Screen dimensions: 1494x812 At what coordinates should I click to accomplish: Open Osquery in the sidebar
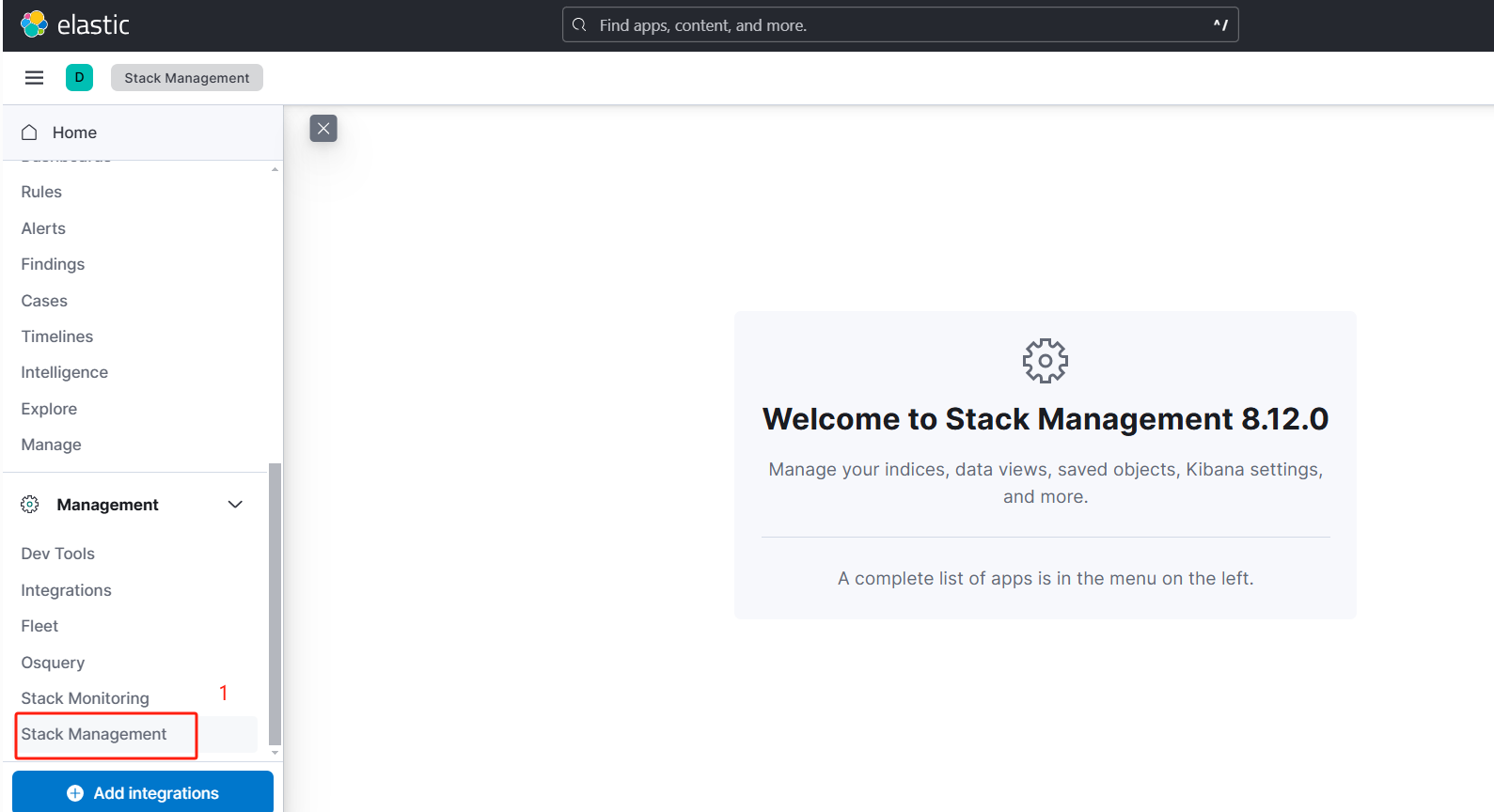(53, 663)
